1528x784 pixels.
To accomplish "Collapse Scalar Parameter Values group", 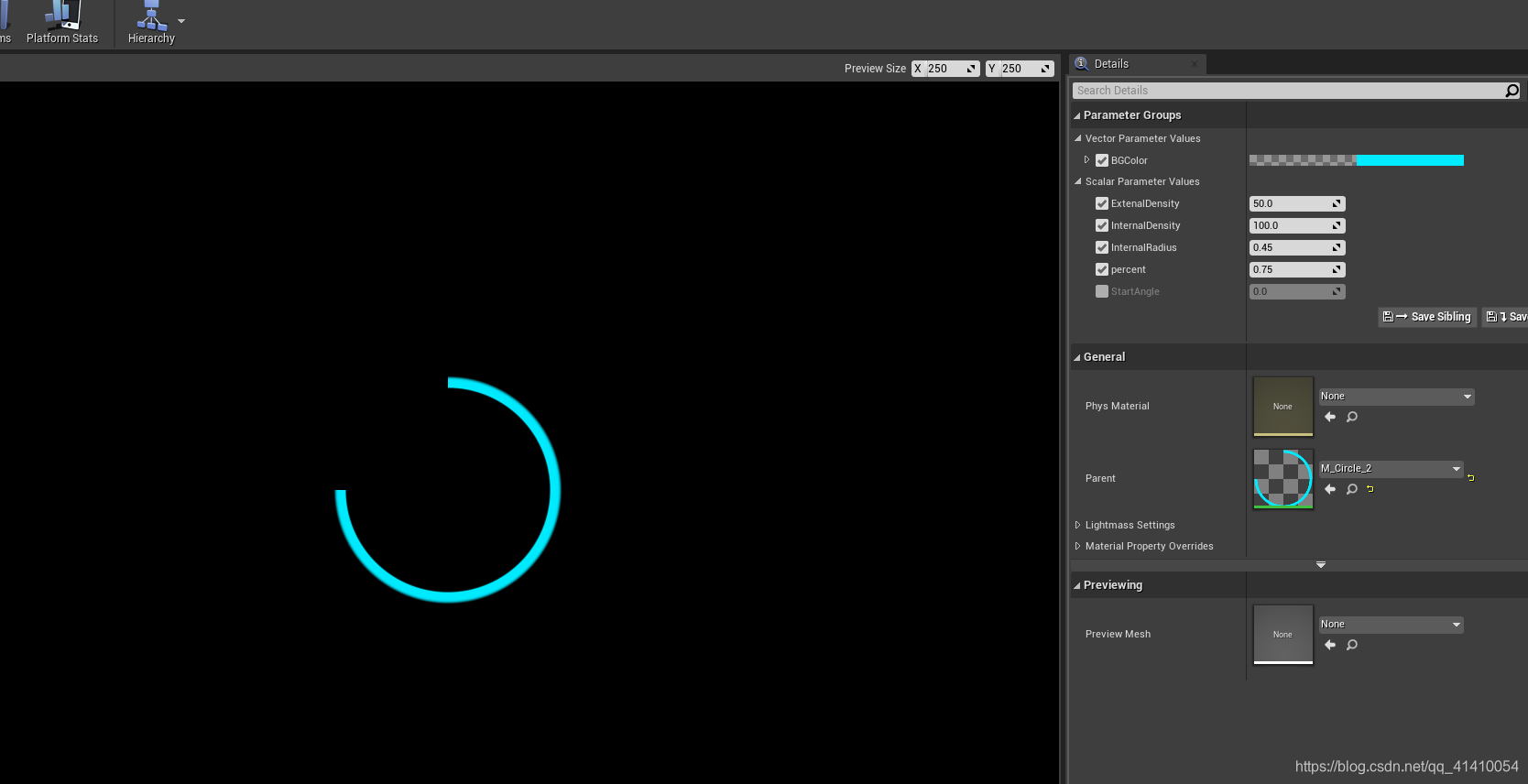I will [x=1078, y=181].
